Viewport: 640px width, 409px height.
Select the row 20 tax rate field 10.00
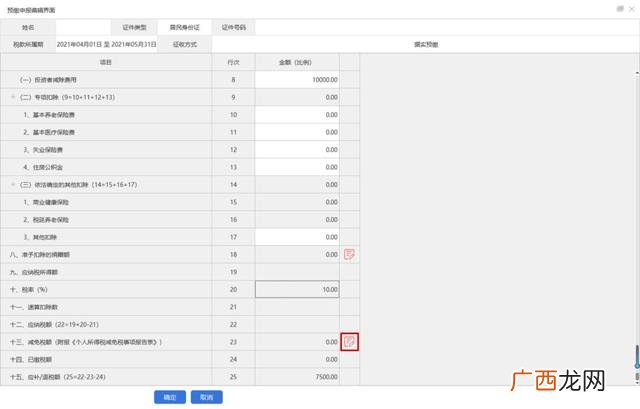point(297,289)
